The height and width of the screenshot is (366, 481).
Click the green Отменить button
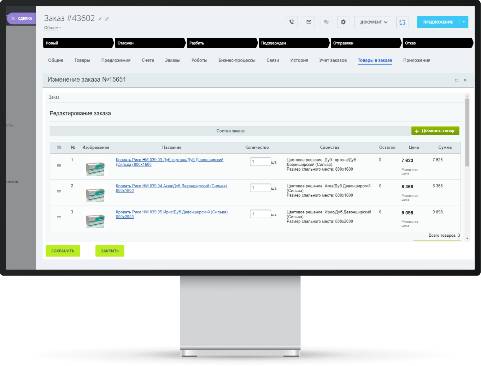110,251
